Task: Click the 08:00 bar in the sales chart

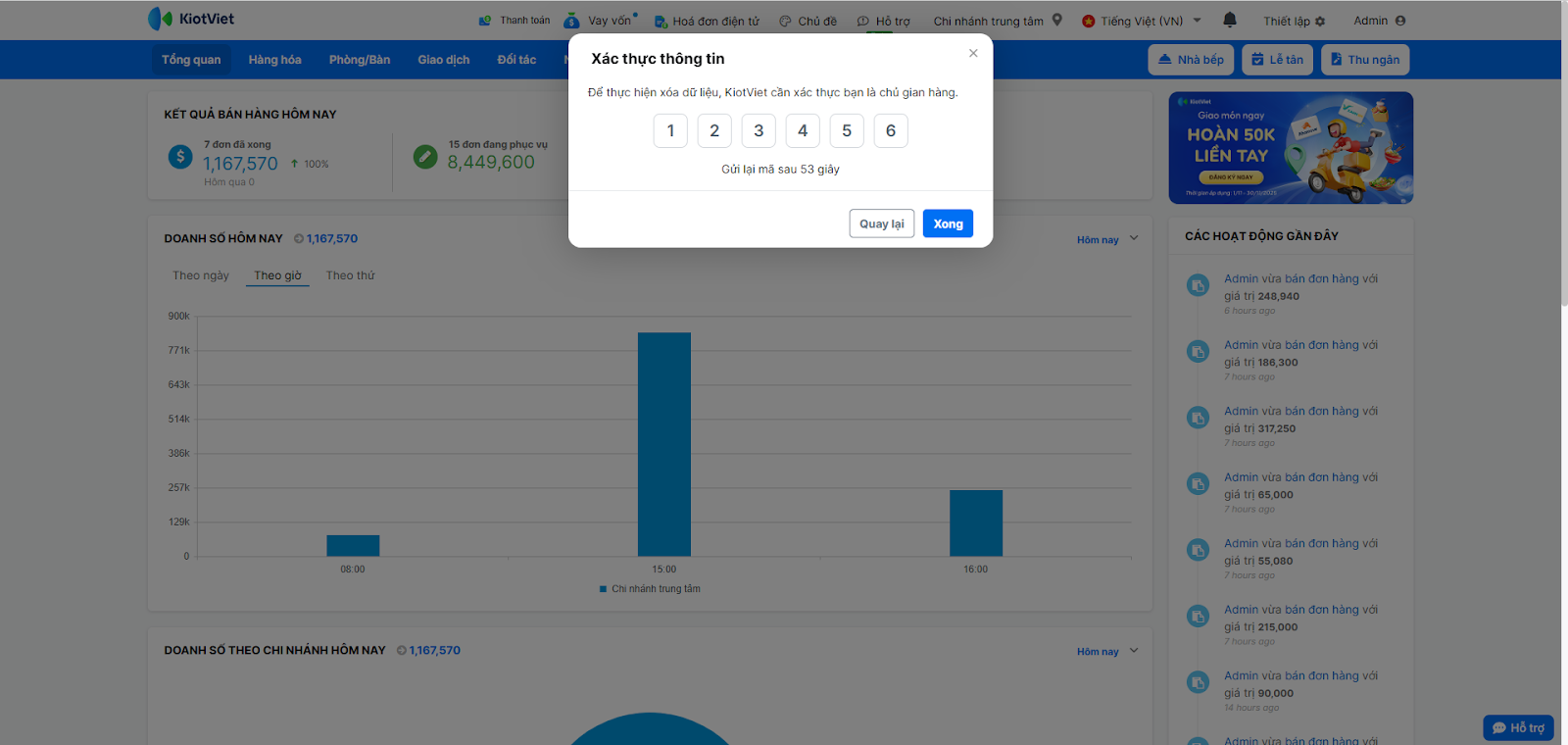Action: (x=353, y=545)
